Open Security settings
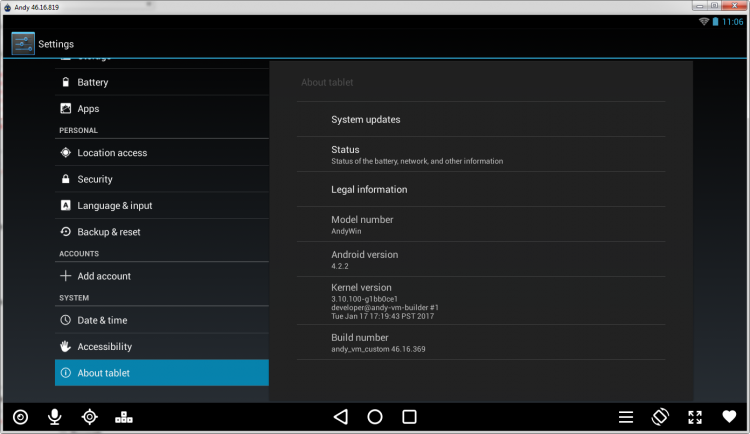 162,179
